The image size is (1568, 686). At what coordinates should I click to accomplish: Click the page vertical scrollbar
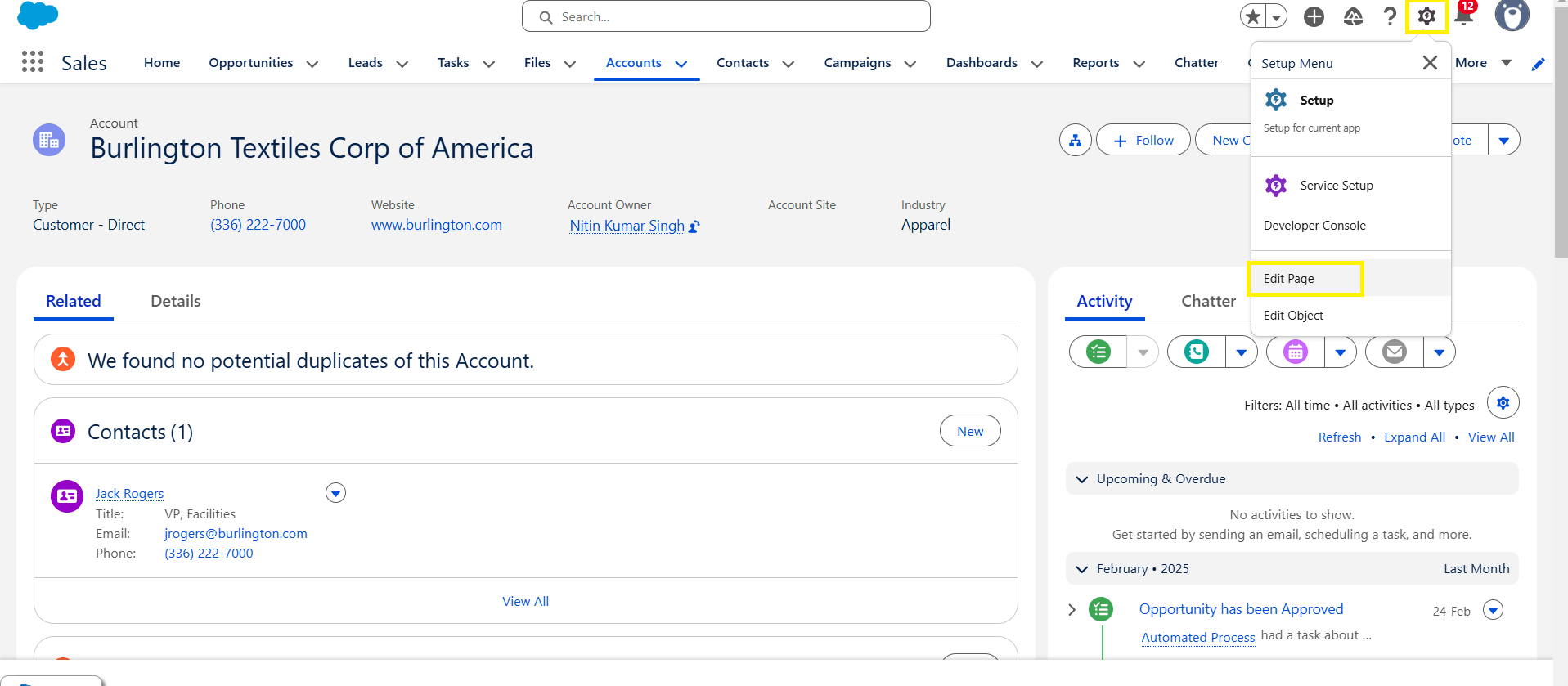pos(1561,131)
